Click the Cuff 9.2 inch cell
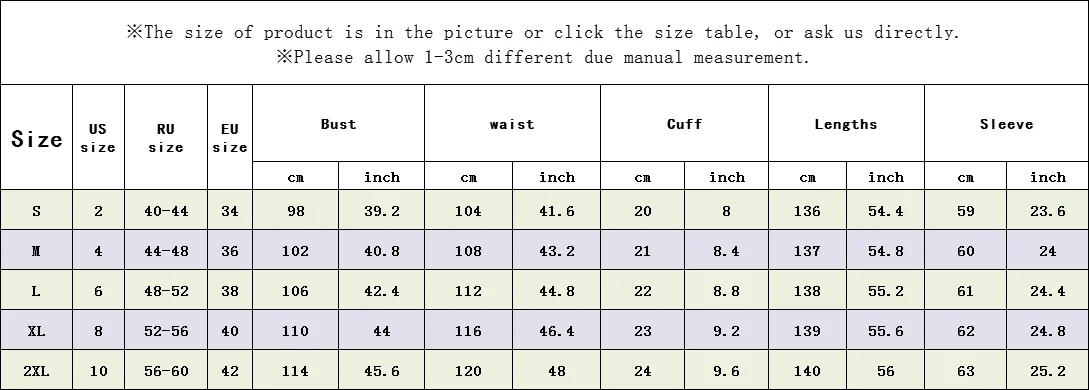This screenshot has width=1089, height=390. click(726, 330)
